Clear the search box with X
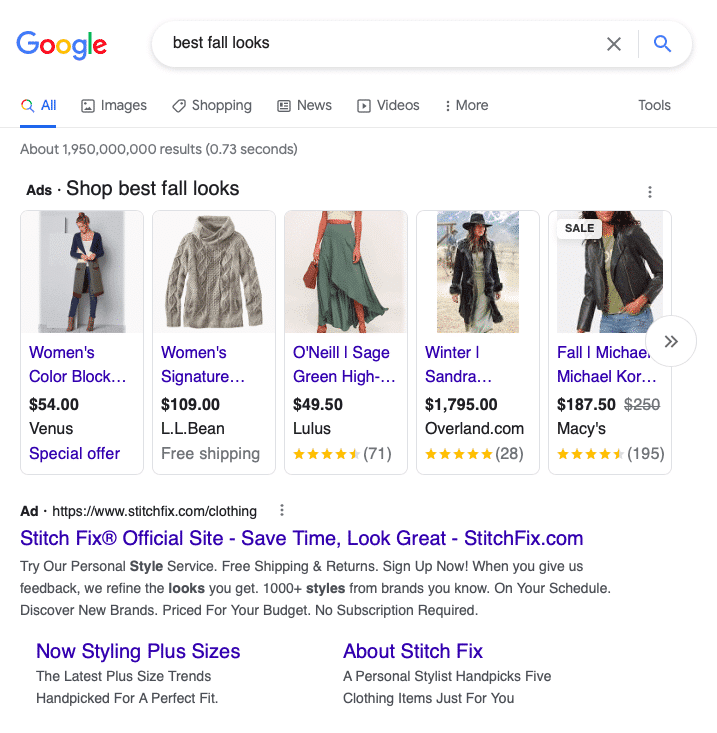Screen dimensions: 717x733 coord(614,44)
